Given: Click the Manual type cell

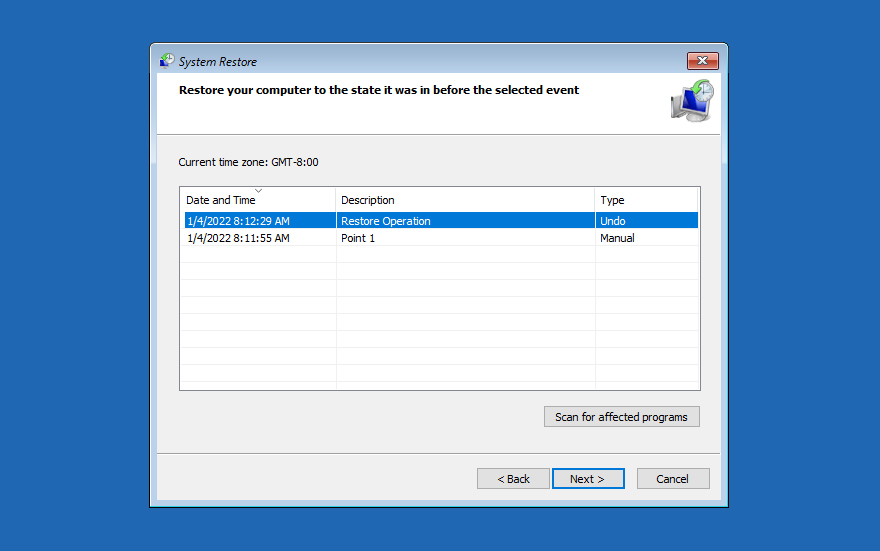Looking at the screenshot, I should pos(617,238).
